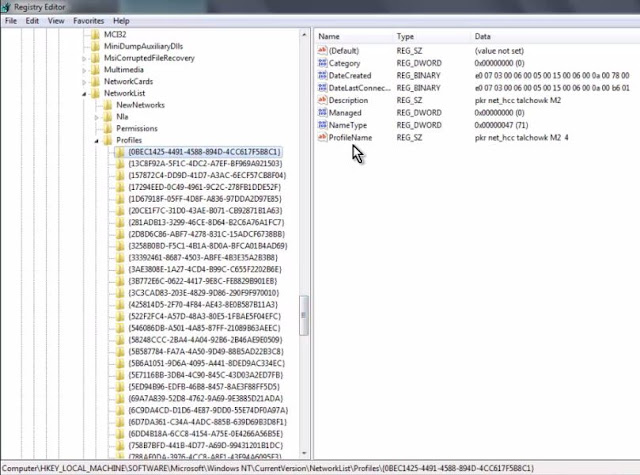This screenshot has height=475, width=640.
Task: Collapse the NetworkList key
Action: click(x=84, y=94)
